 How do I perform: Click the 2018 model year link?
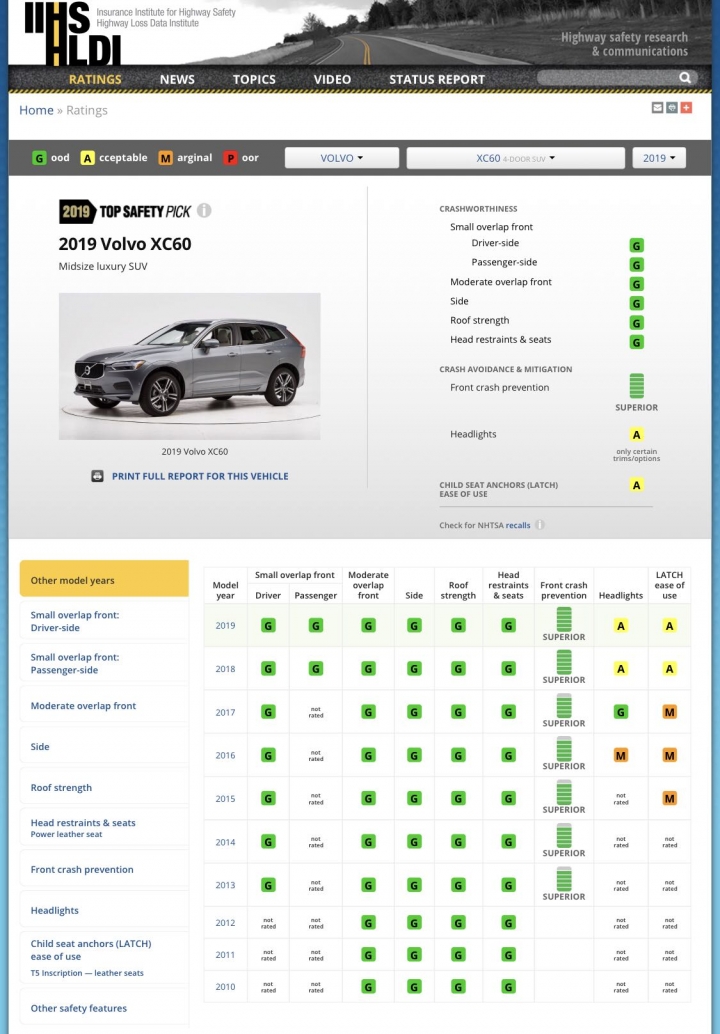[x=225, y=669]
